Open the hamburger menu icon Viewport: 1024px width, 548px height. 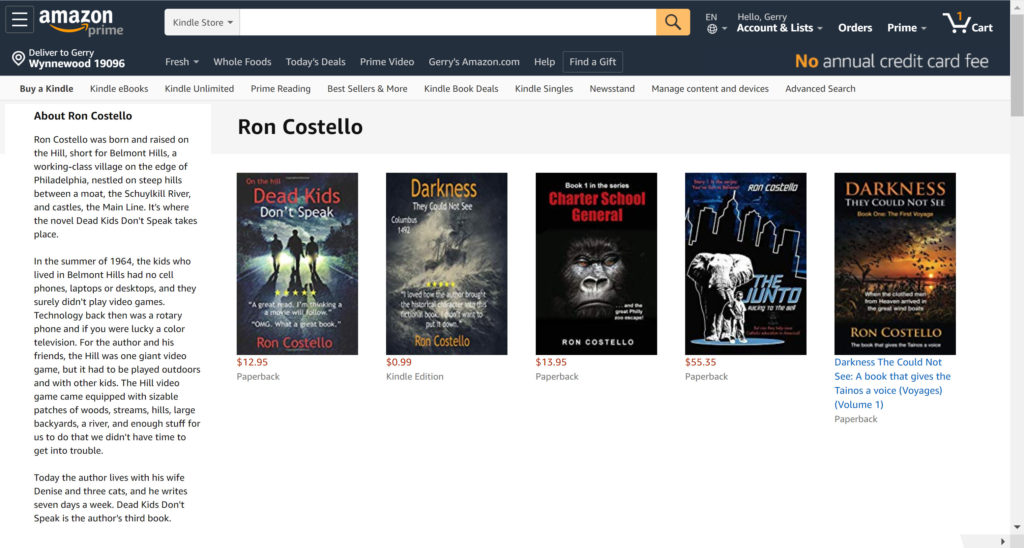(x=20, y=20)
